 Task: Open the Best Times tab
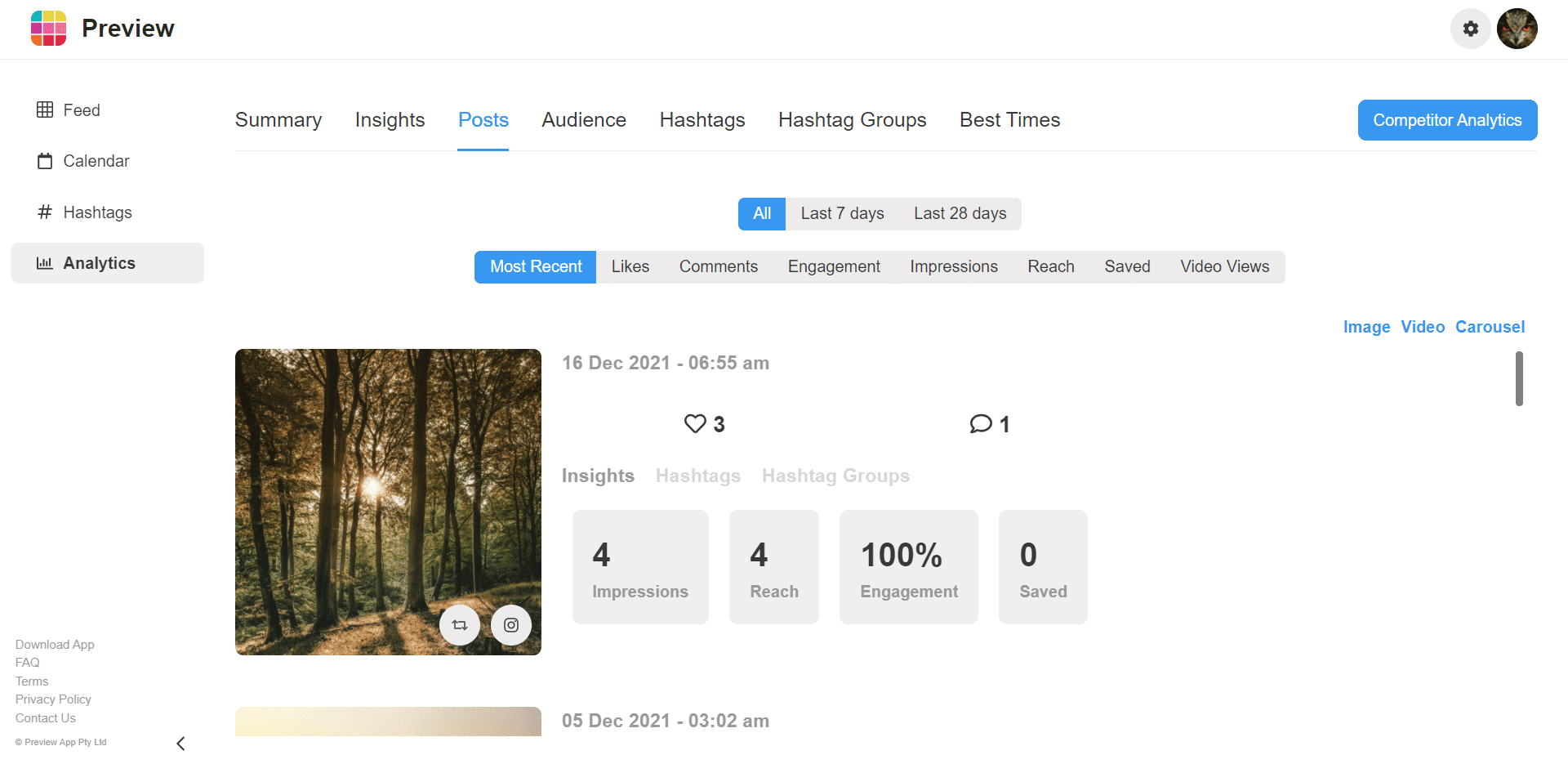[x=1010, y=120]
